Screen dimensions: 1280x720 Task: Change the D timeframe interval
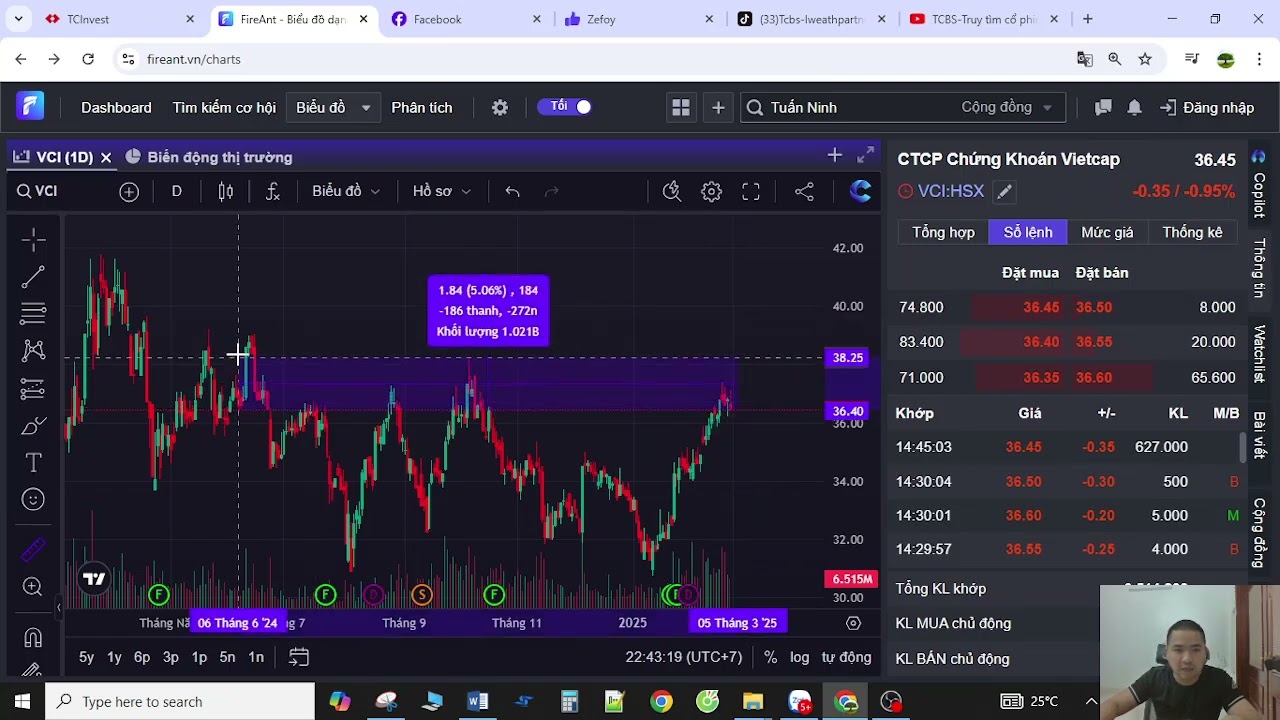[x=176, y=191]
